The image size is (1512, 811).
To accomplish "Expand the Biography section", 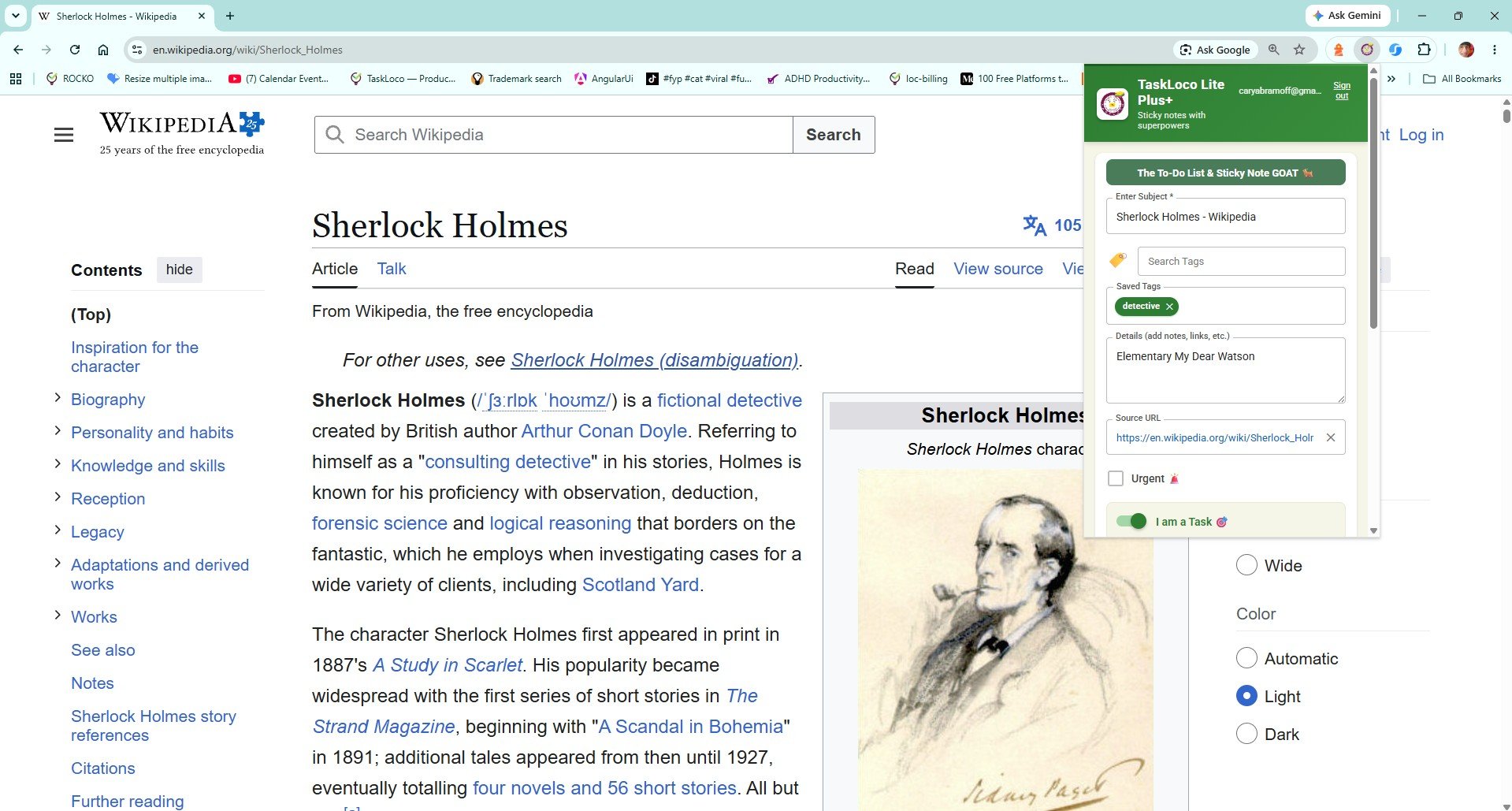I will [58, 398].
